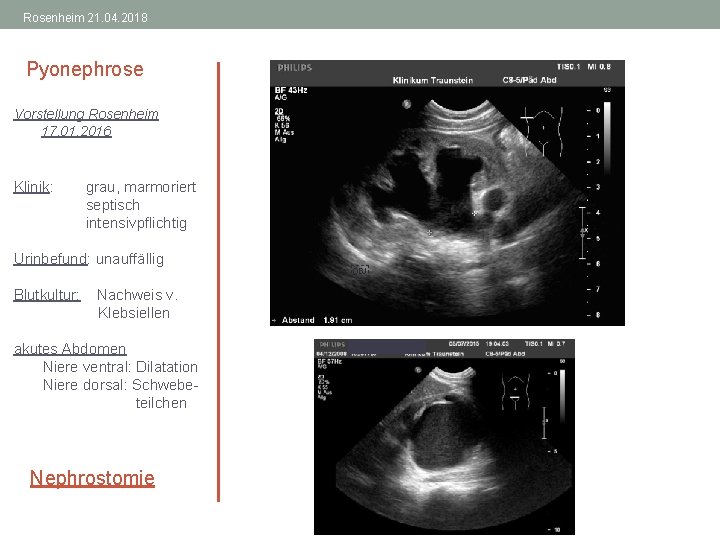Click the word intensivpflichtig
This screenshot has height=540, width=720.
[136, 223]
